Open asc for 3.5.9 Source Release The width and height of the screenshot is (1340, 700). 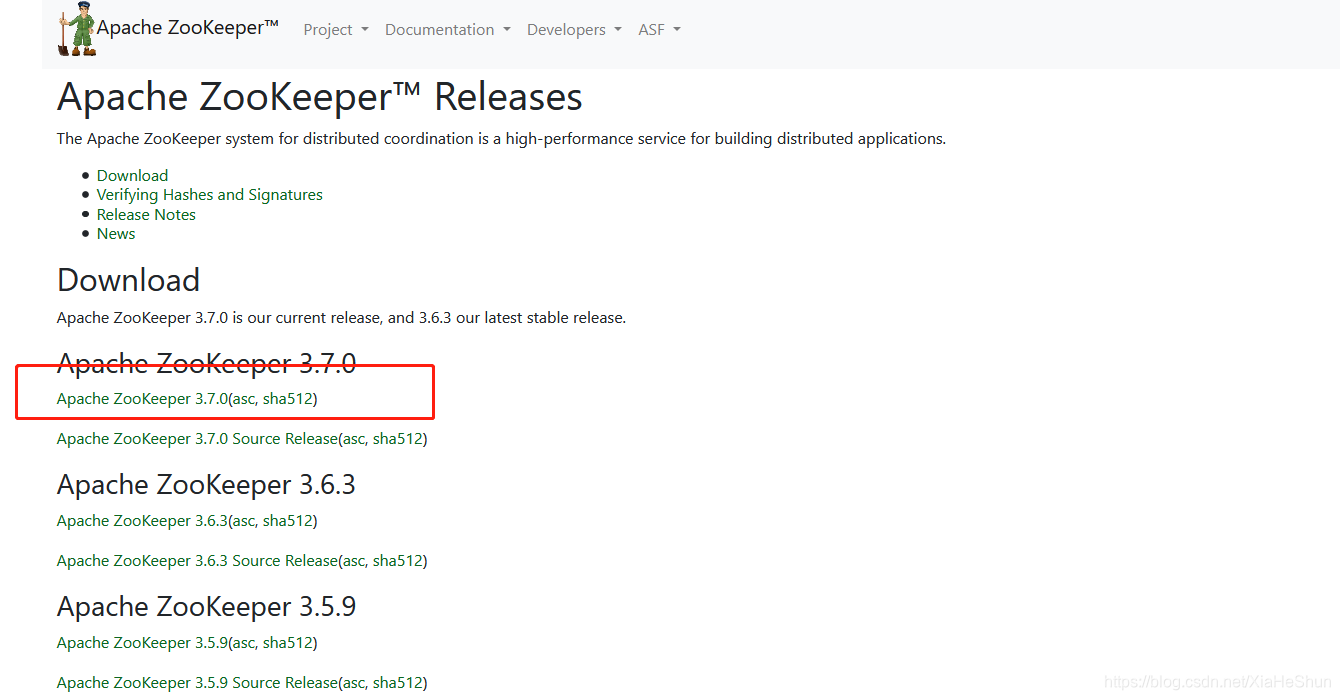coord(354,683)
